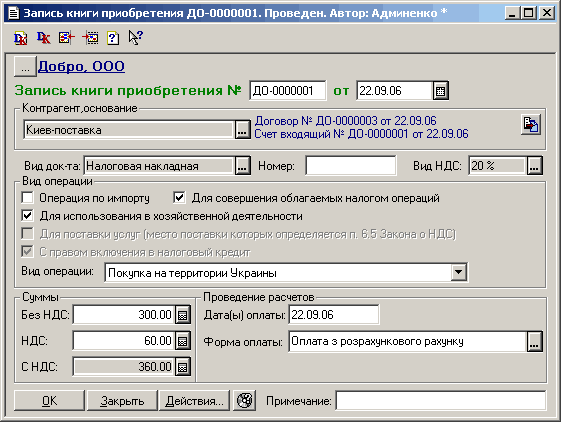Open document type selection ellipsis button
The height and width of the screenshot is (422, 561).
(242, 166)
